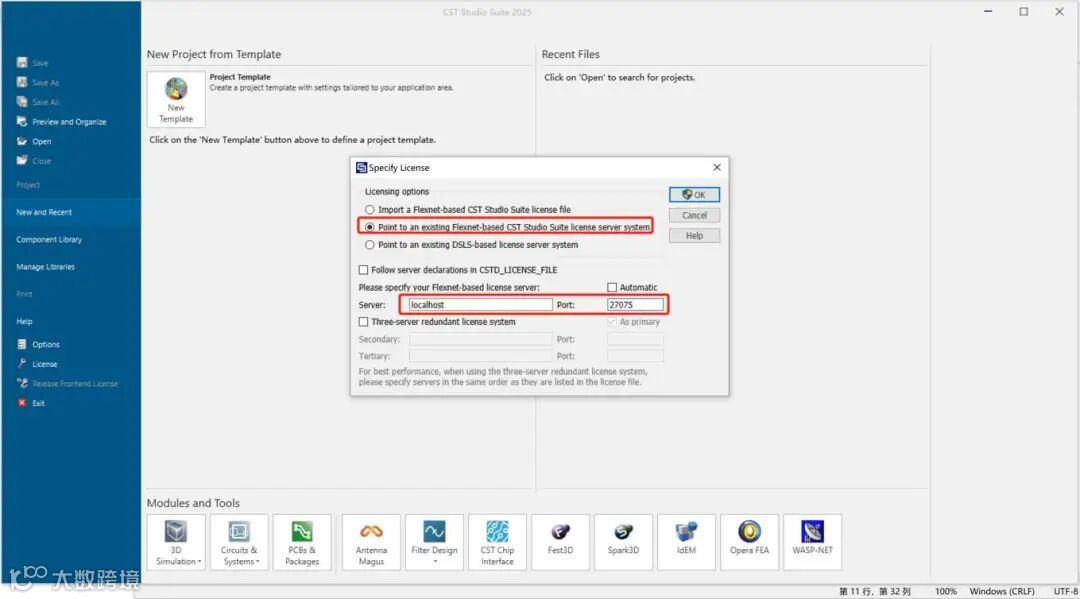Click Release Frontend License
This screenshot has height=599, width=1080.
68,383
